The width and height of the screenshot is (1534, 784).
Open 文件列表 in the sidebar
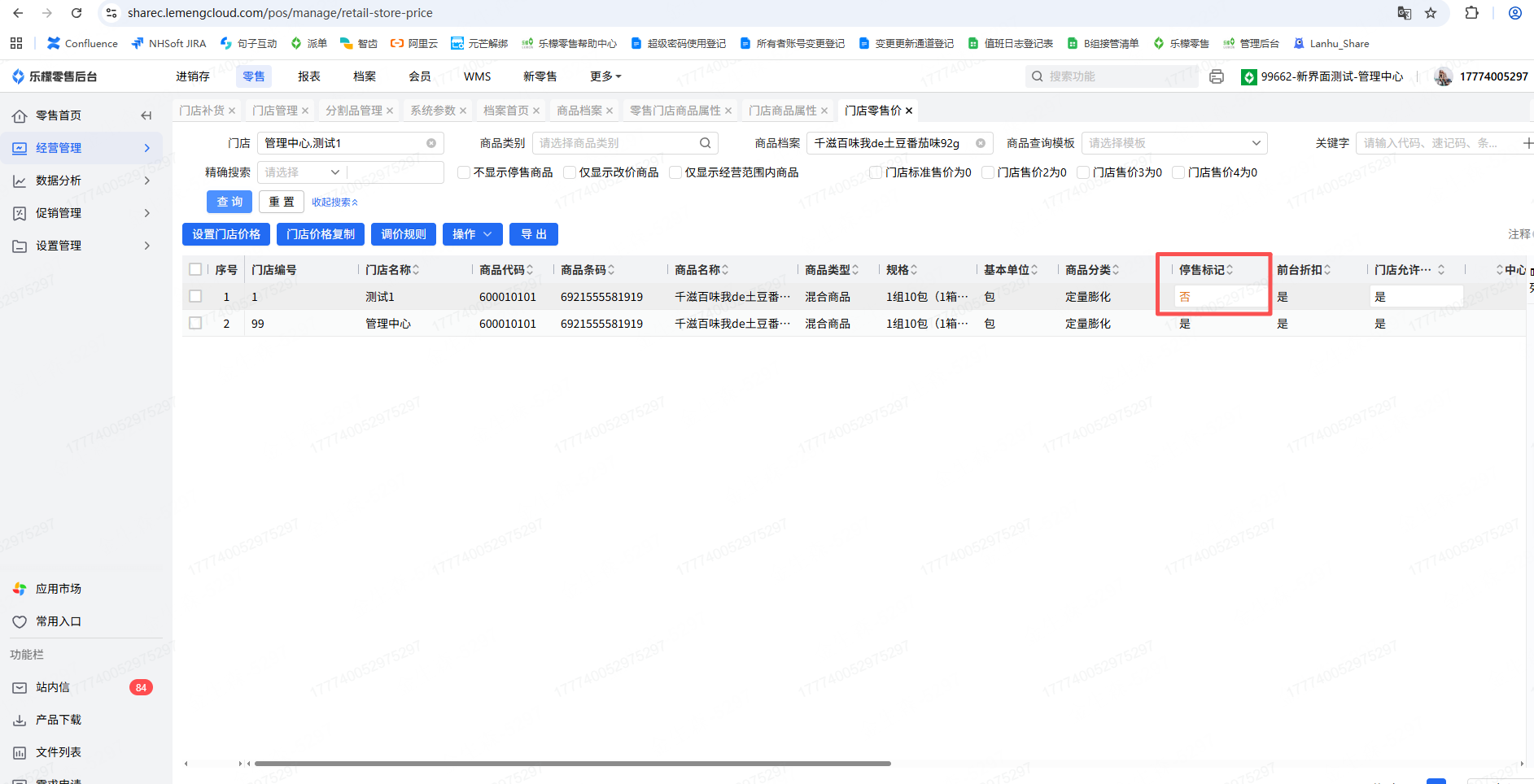click(59, 752)
